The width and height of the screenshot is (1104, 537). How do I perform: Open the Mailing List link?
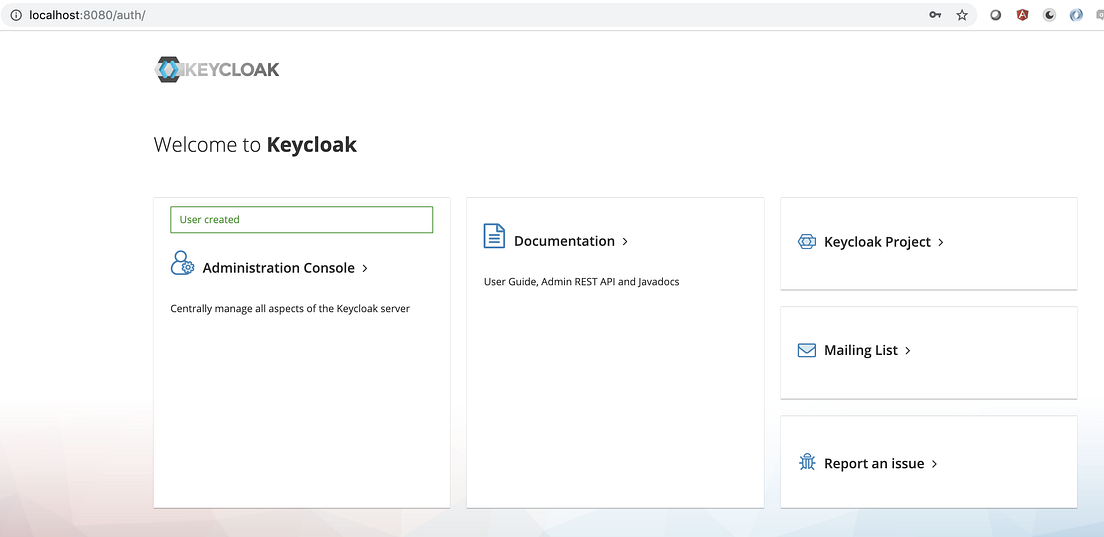coord(860,350)
